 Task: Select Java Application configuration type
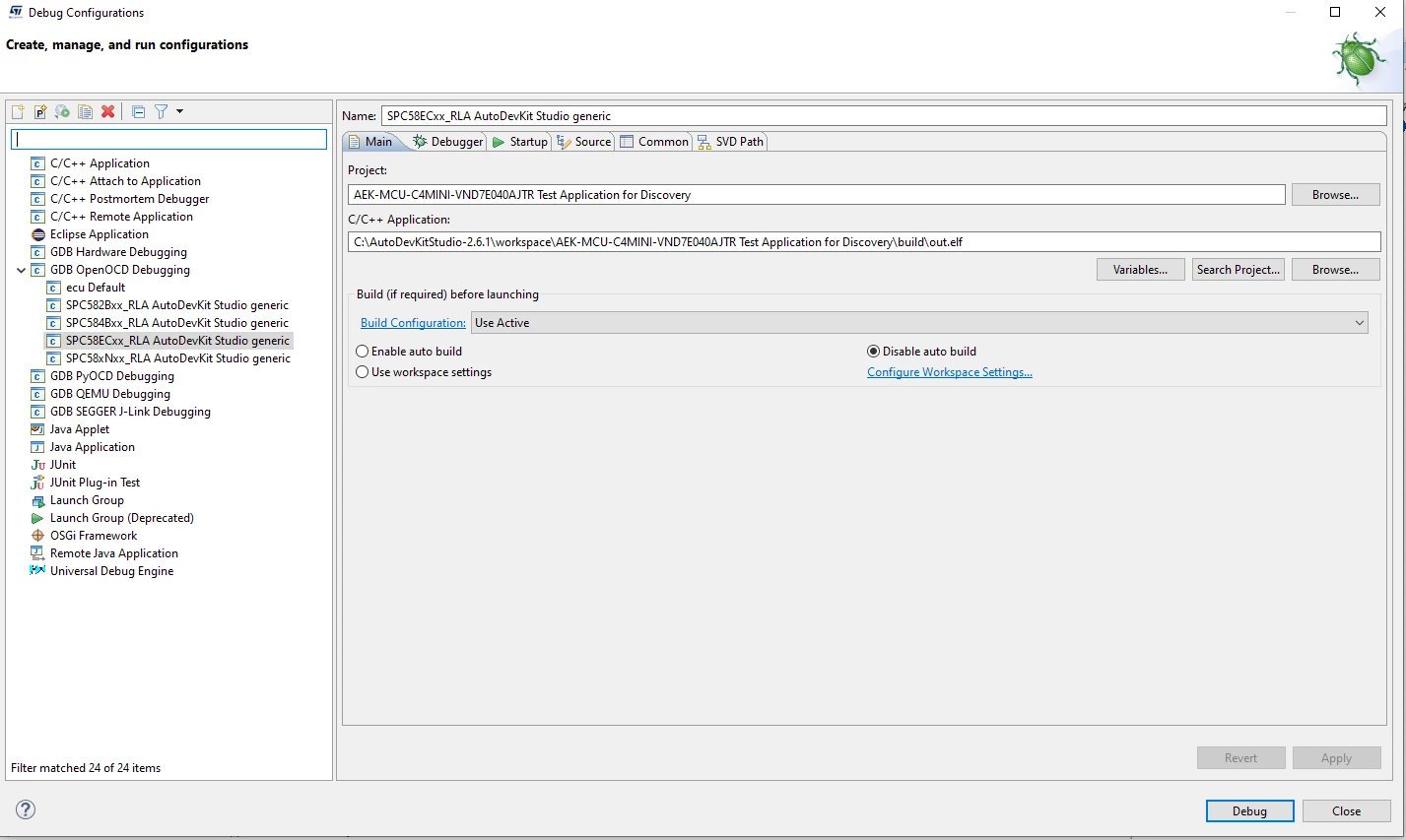pyautogui.click(x=92, y=447)
